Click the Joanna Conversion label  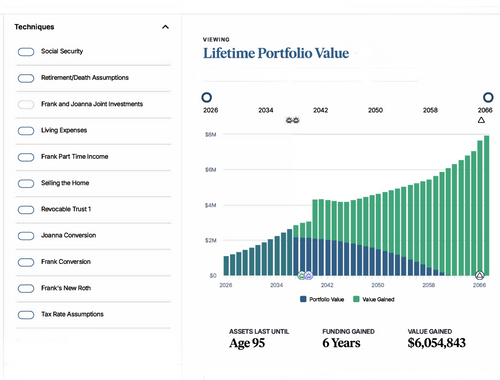point(68,235)
